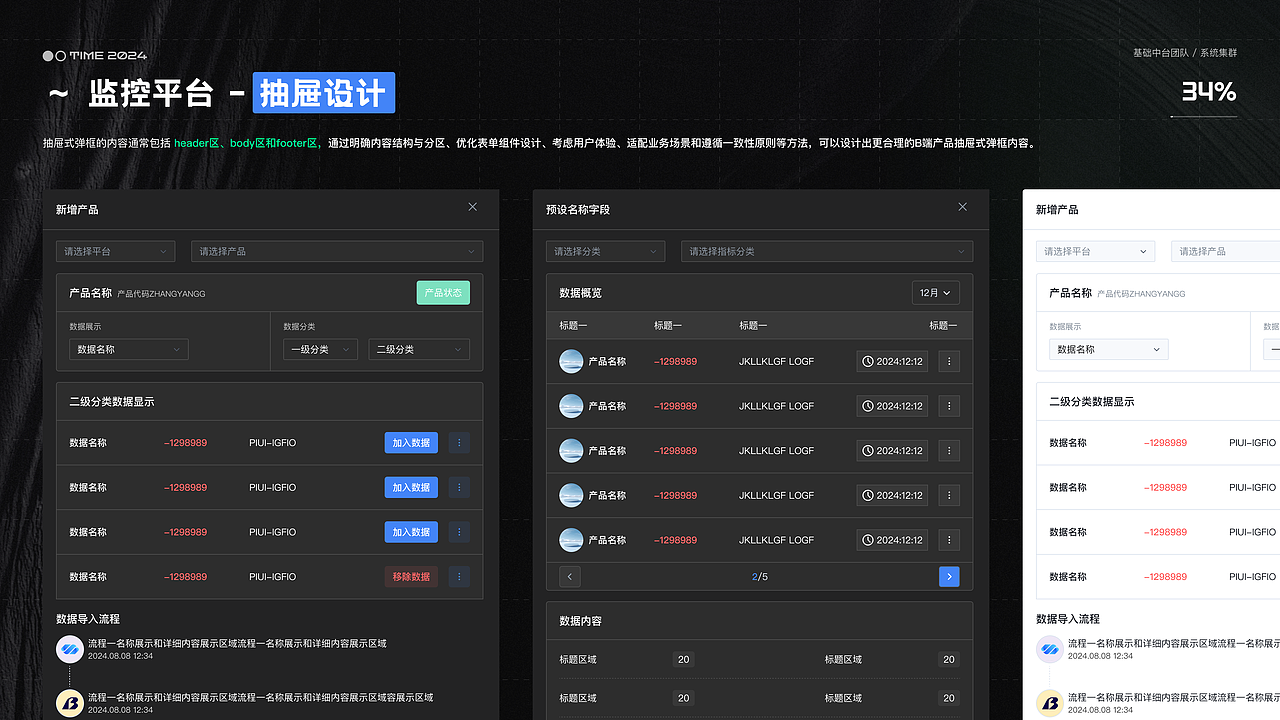This screenshot has width=1280, height=720.
Task: Open the 二级分类 dropdown
Action: (x=419, y=349)
